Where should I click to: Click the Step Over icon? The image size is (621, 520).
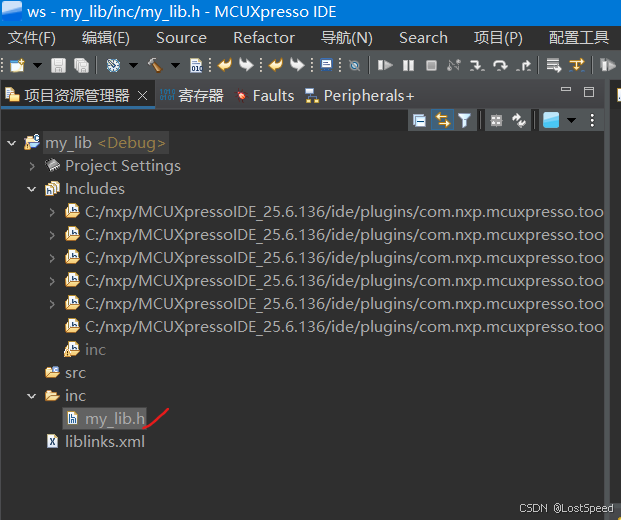(500, 65)
